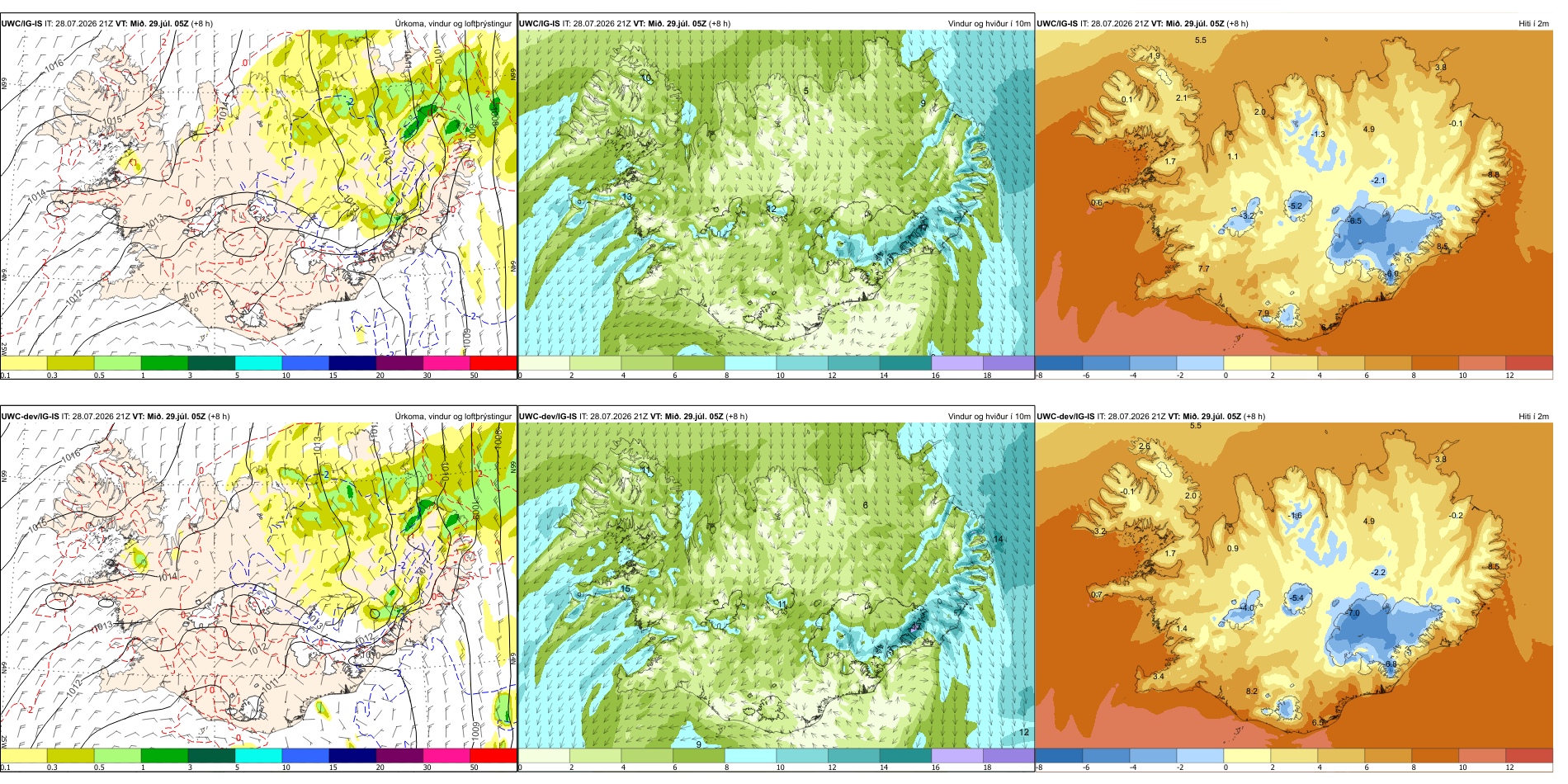Open the UWC-dev 10m wind map
The width and height of the screenshot is (1568, 784).
(776, 586)
